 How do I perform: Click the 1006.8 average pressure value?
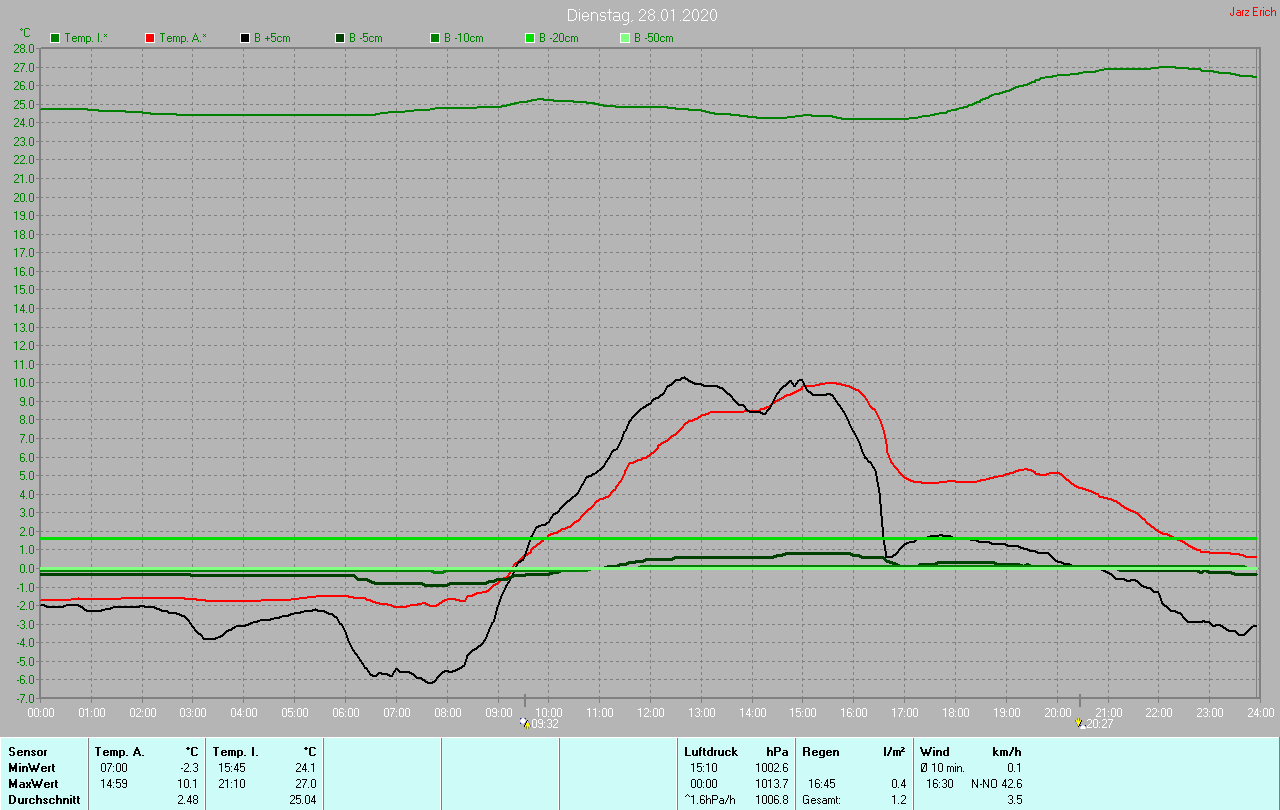(771, 799)
